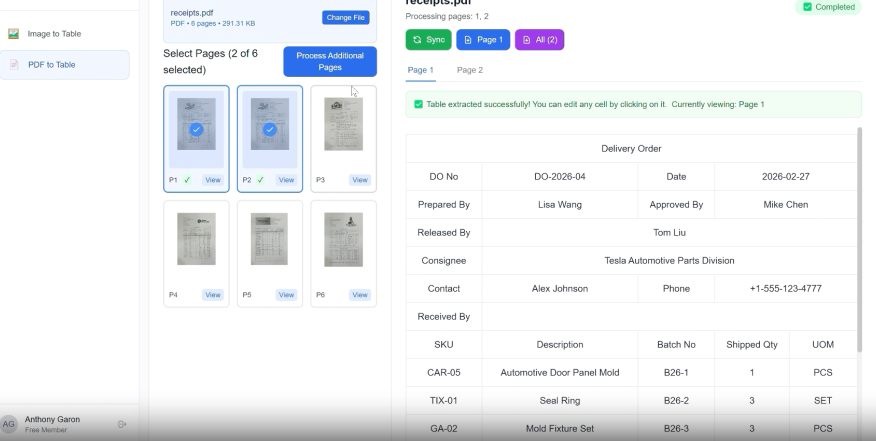Click View on page P3

pyautogui.click(x=360, y=180)
